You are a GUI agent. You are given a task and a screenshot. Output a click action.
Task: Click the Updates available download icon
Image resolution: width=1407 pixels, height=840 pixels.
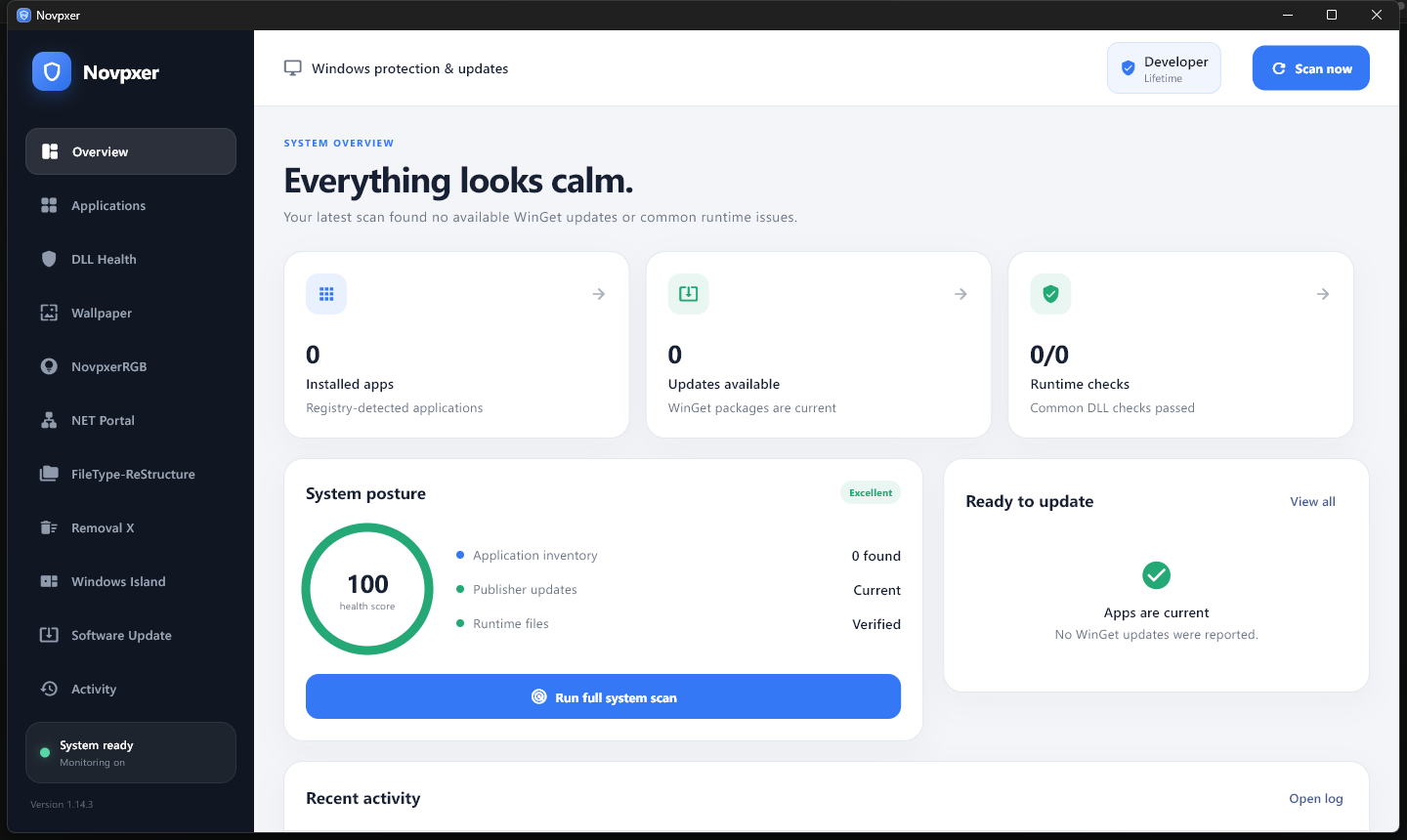[689, 294]
